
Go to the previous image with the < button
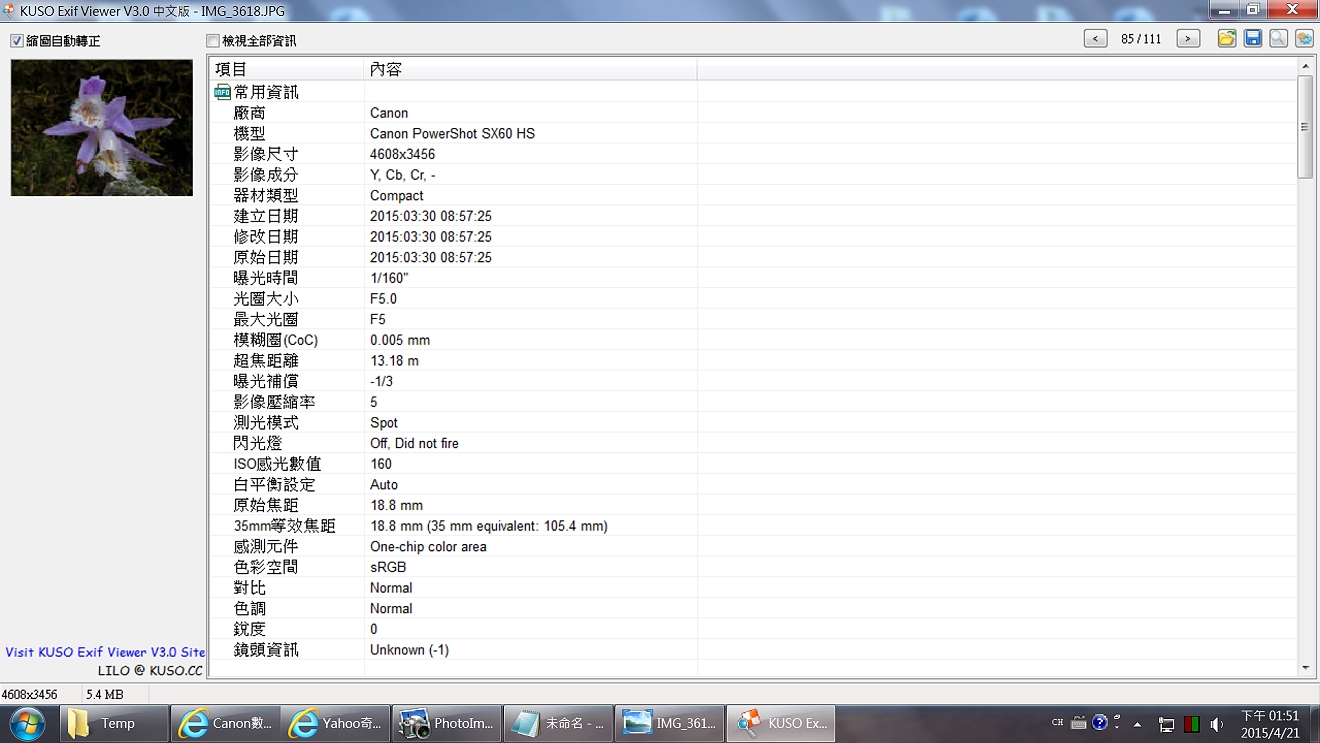pyautogui.click(x=1096, y=39)
